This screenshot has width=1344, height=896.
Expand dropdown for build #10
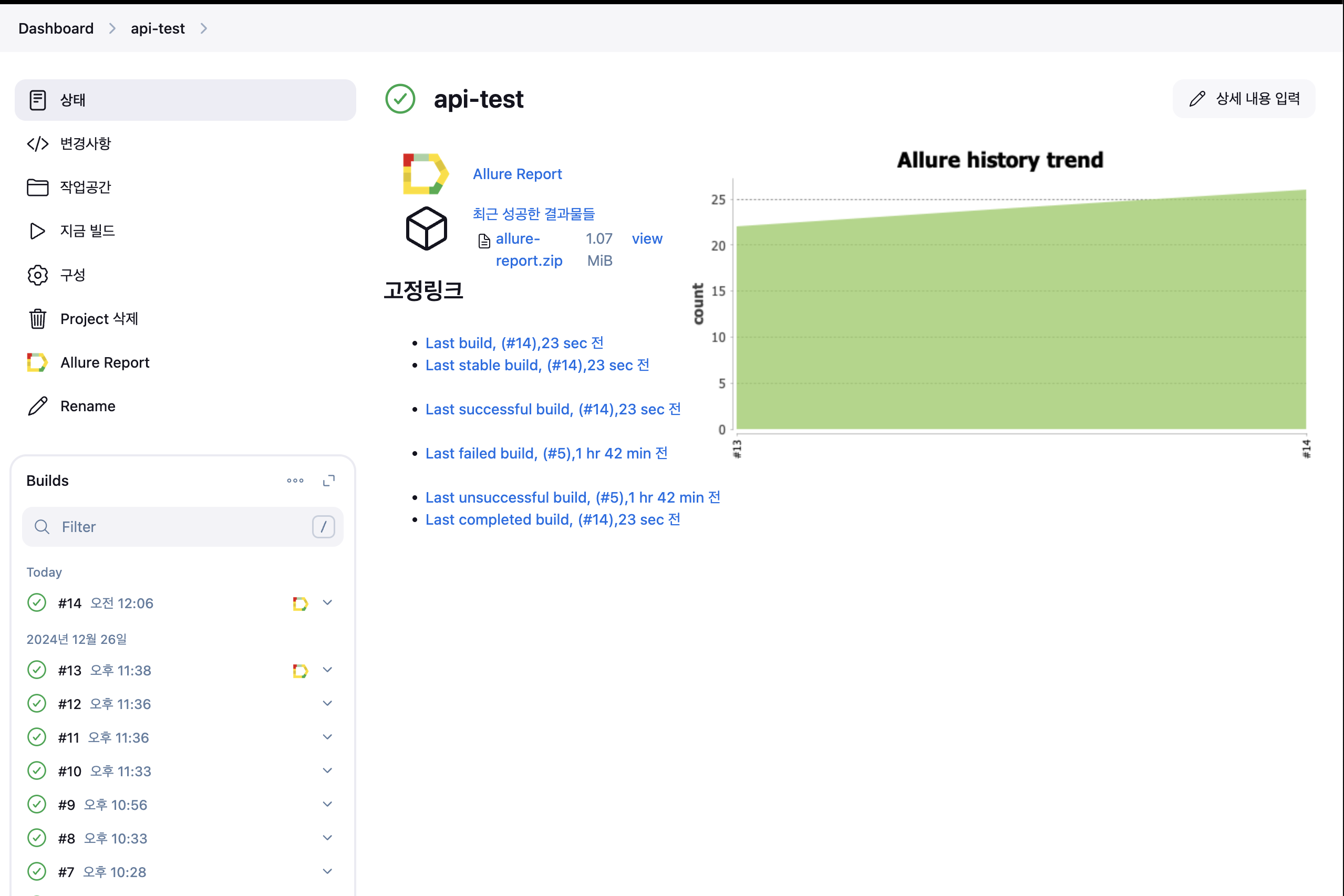(327, 770)
